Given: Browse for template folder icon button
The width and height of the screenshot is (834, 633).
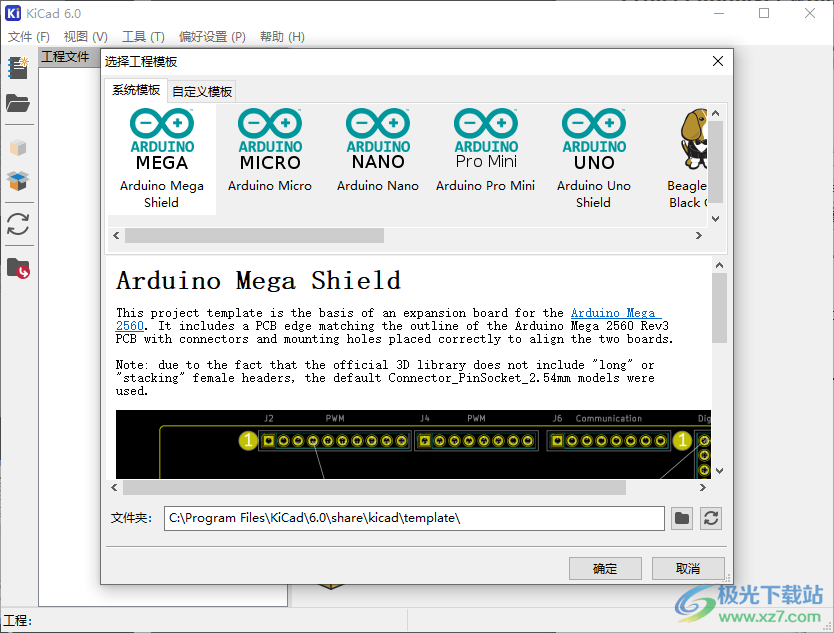Looking at the screenshot, I should pos(681,518).
